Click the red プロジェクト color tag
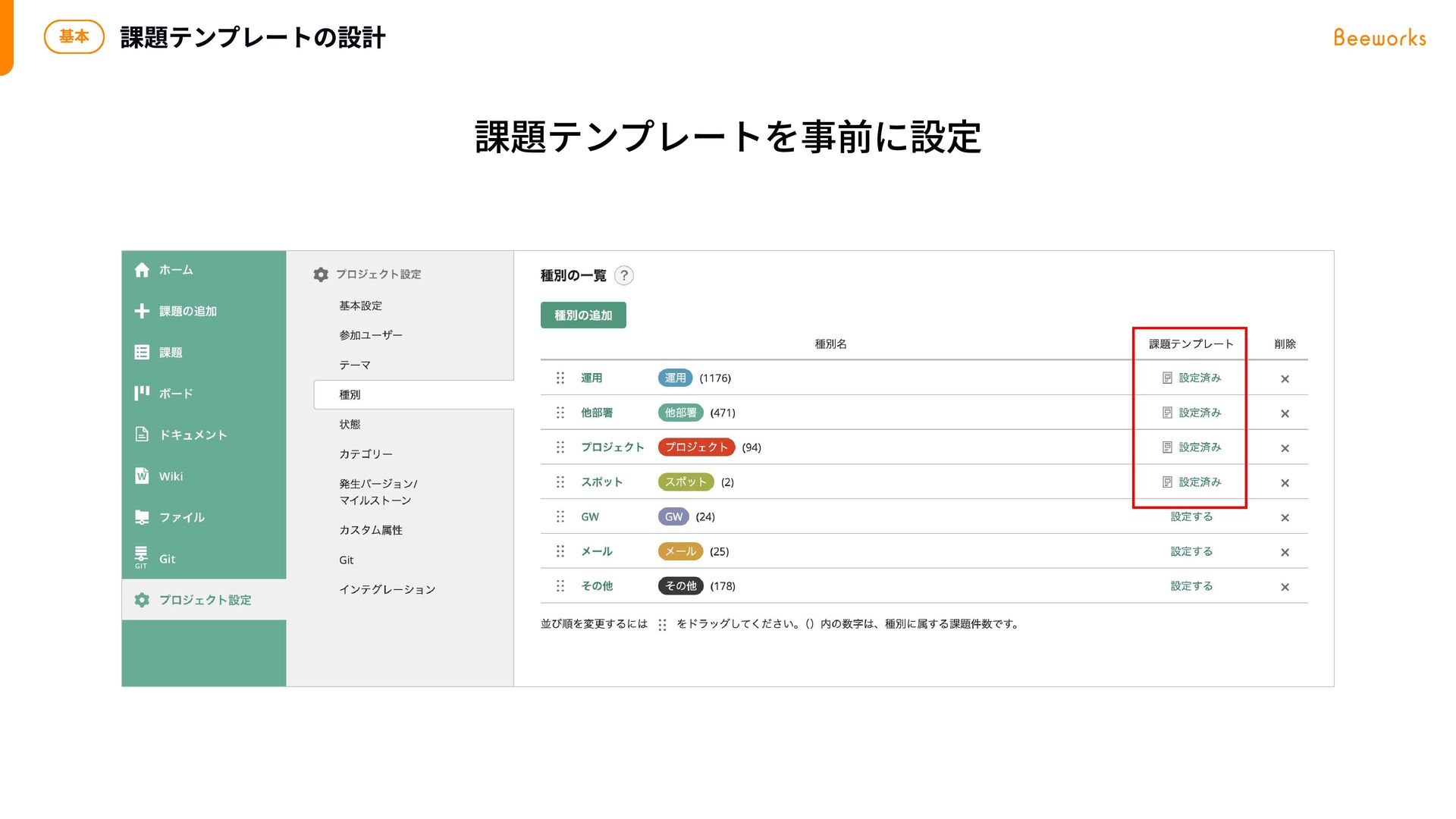The image size is (1456, 819). [x=696, y=447]
